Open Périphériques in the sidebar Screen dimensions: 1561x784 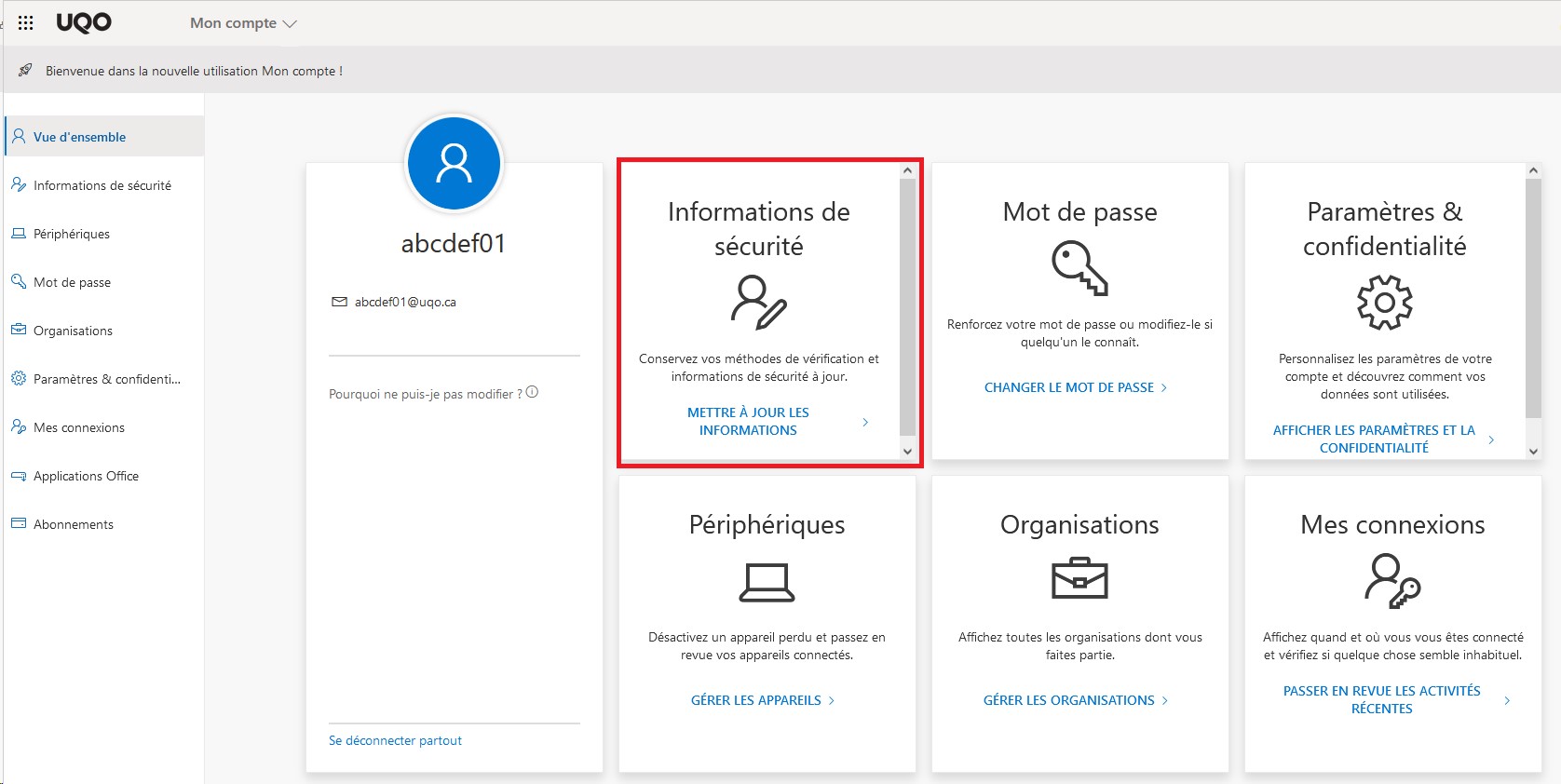pos(104,234)
